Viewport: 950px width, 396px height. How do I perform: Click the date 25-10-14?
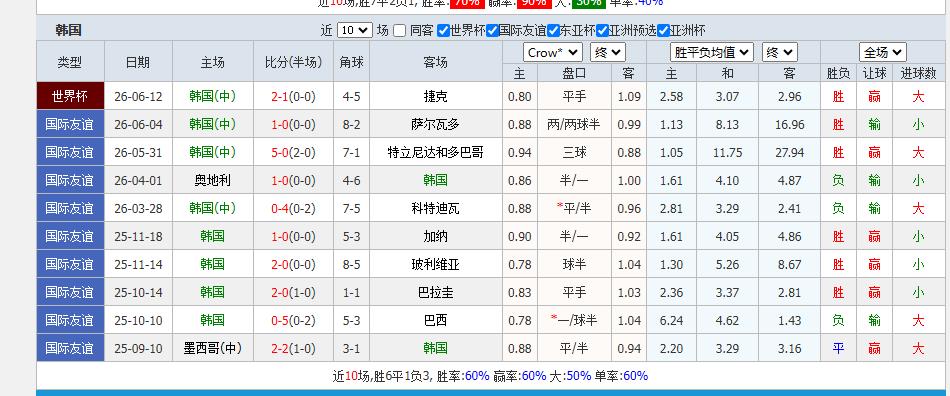[138, 292]
